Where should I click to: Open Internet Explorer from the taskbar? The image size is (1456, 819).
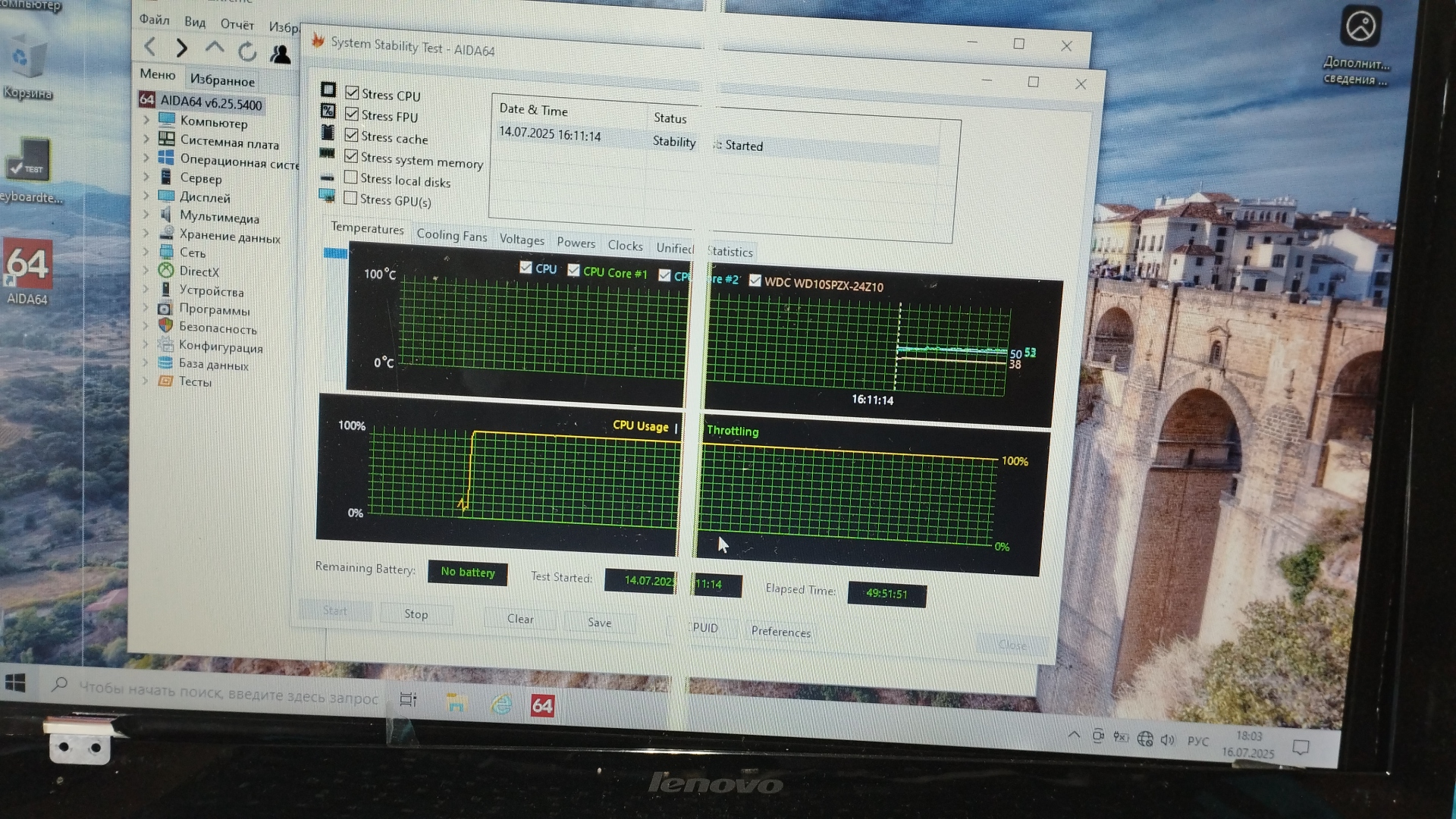[x=500, y=704]
